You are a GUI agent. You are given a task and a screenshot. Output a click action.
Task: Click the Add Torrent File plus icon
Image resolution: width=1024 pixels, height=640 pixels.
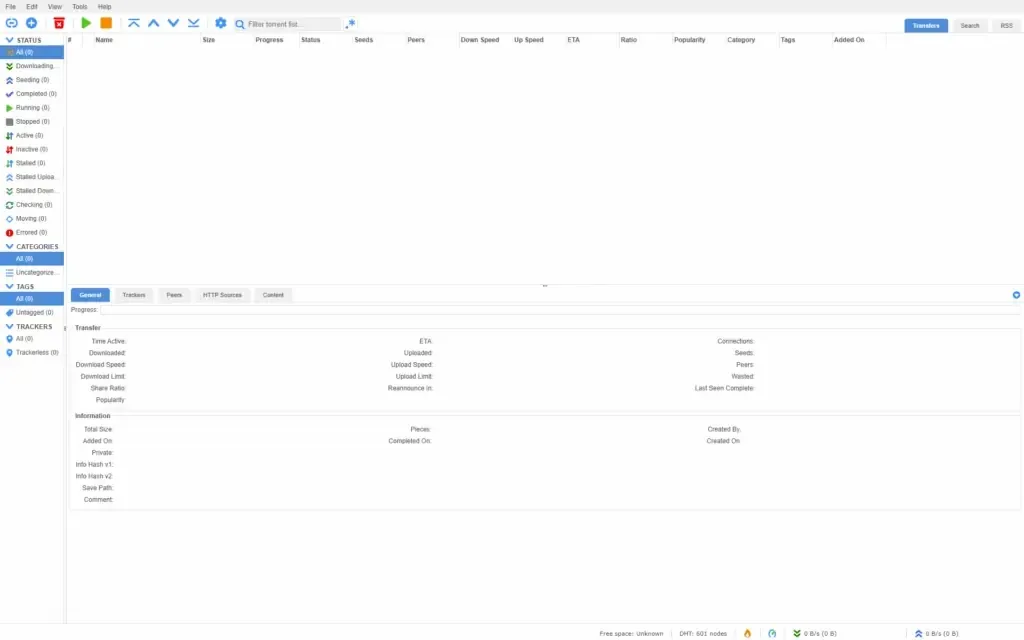(31, 23)
